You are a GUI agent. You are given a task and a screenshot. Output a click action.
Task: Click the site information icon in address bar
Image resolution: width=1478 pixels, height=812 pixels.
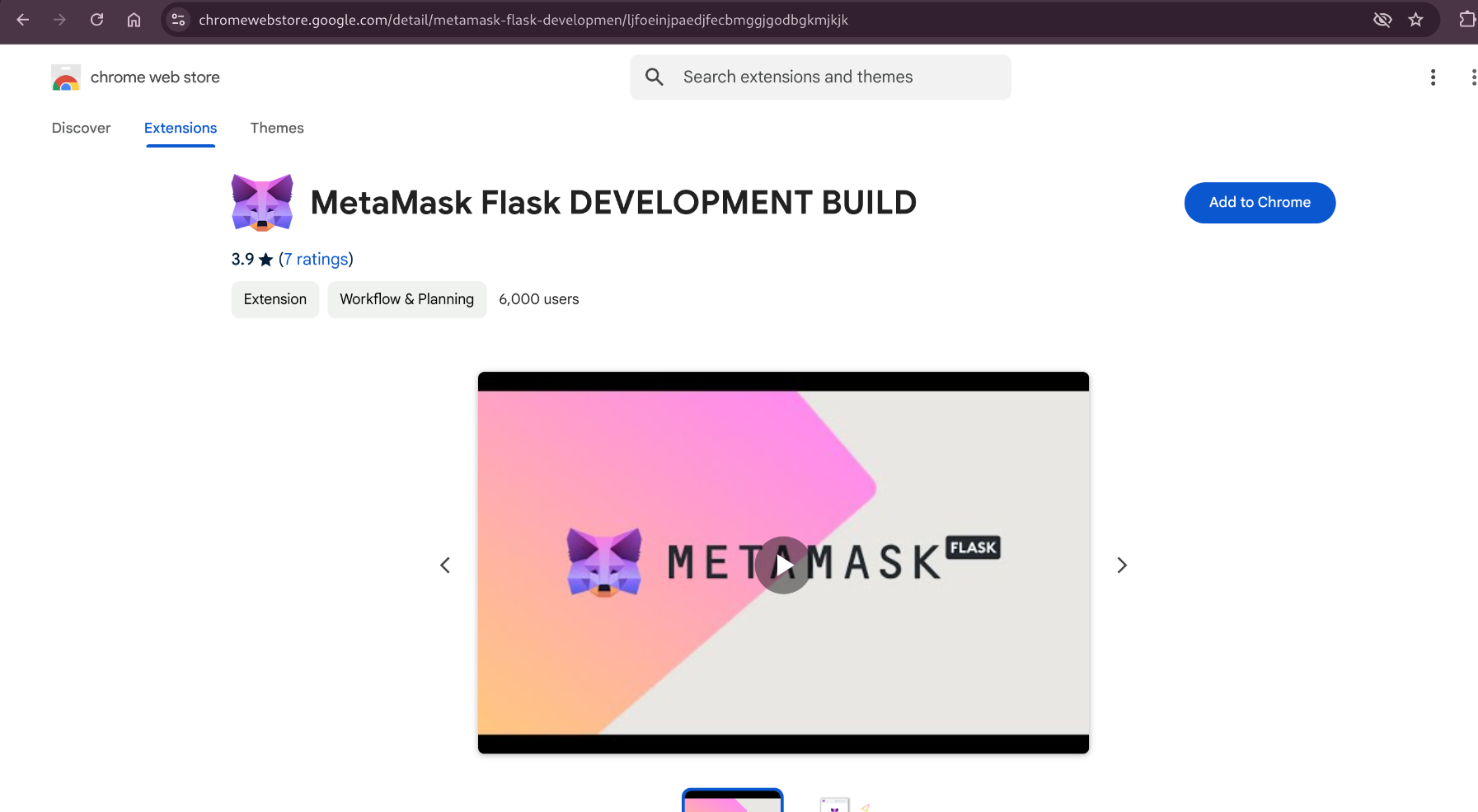coord(178,19)
